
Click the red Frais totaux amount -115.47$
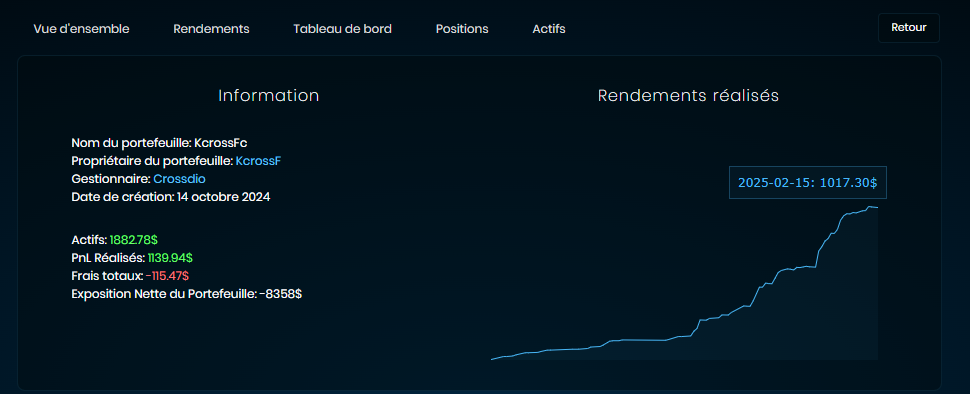coord(168,275)
